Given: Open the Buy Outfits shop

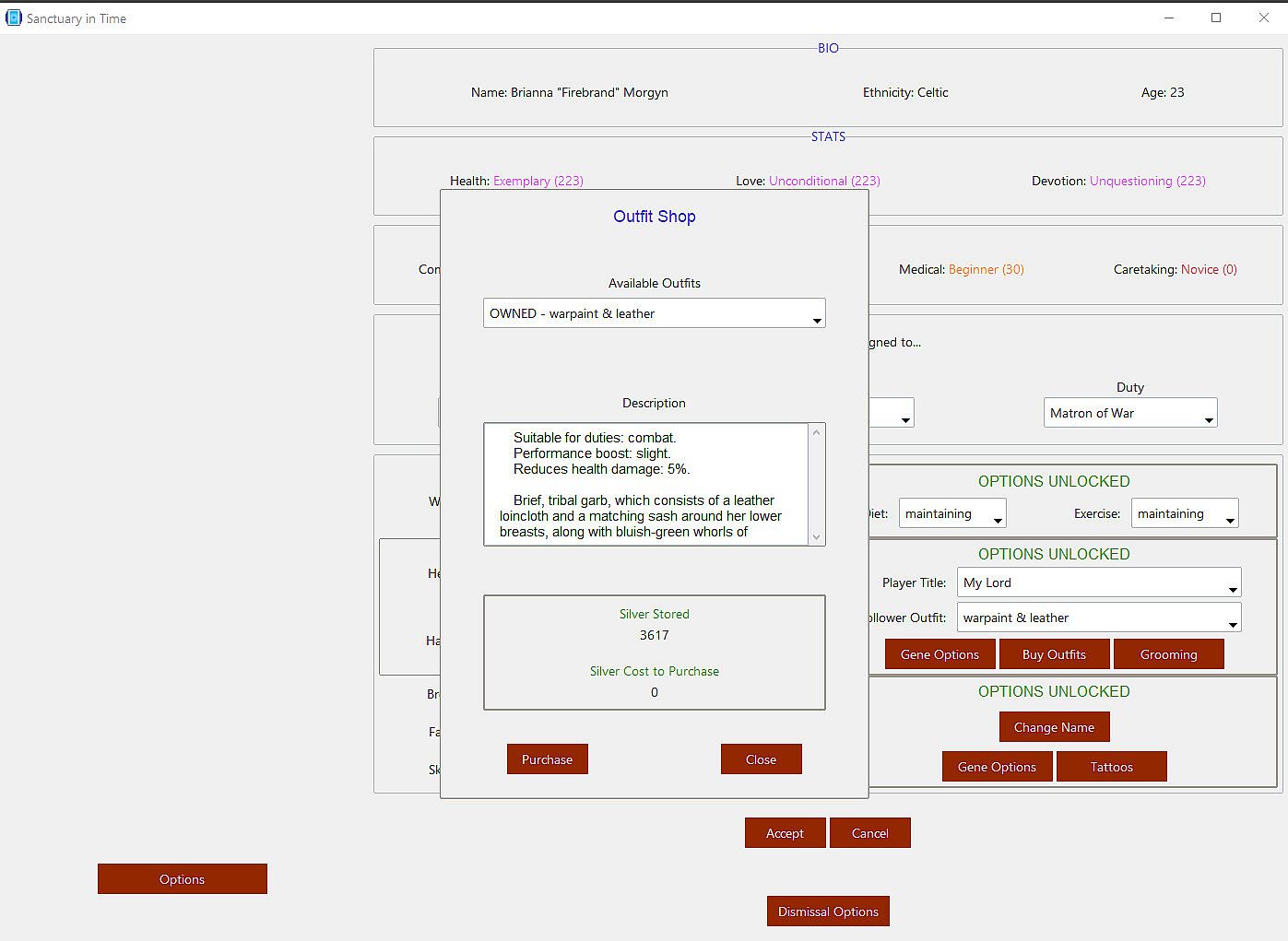Looking at the screenshot, I should (x=1054, y=654).
